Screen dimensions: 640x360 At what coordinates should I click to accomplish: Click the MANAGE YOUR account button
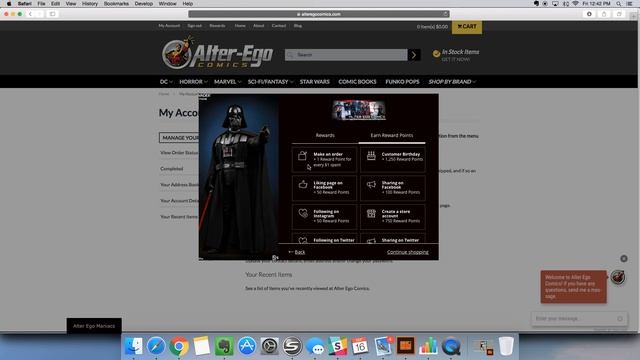pyautogui.click(x=179, y=138)
